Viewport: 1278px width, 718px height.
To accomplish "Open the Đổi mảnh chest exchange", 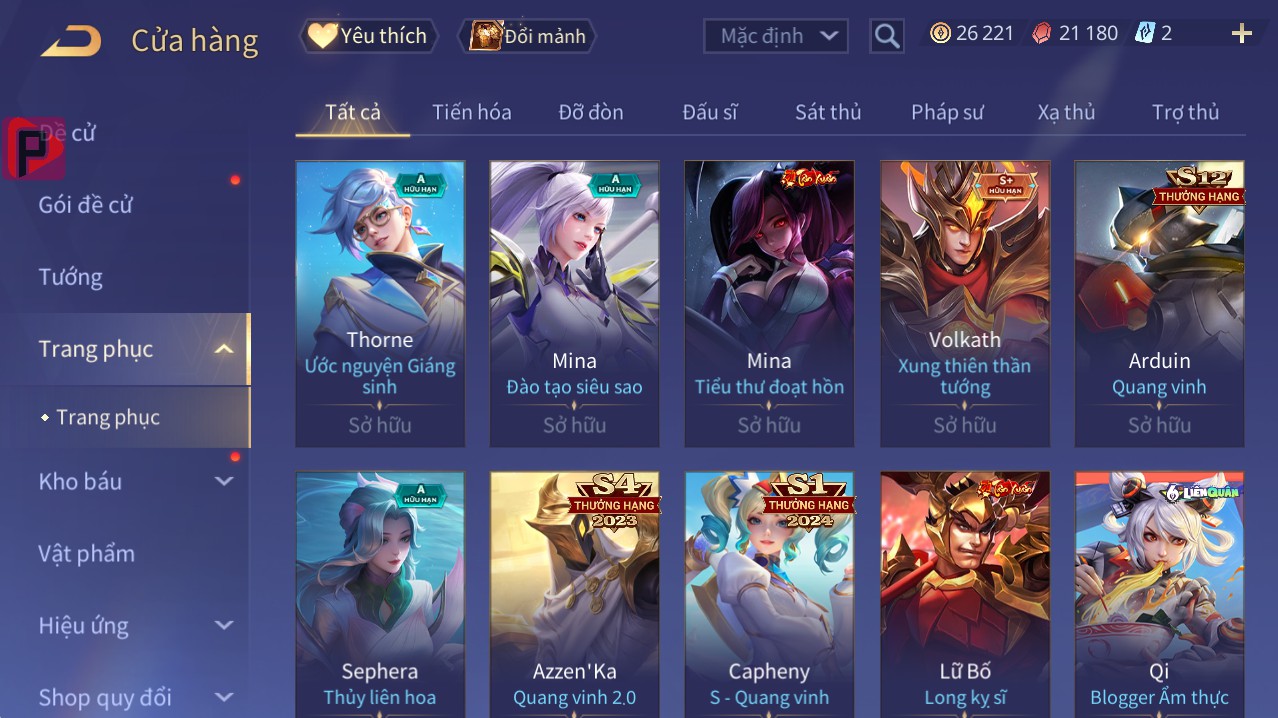I will coord(527,36).
